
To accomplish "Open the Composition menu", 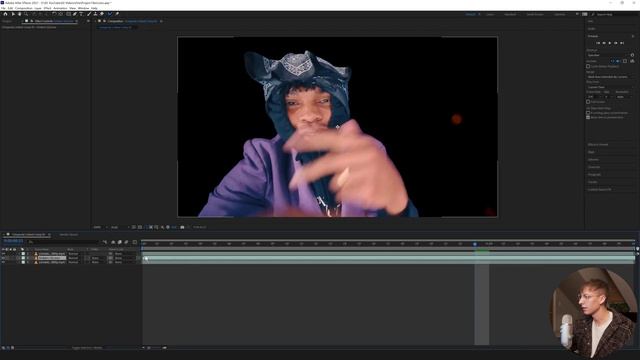I will 23,8.
